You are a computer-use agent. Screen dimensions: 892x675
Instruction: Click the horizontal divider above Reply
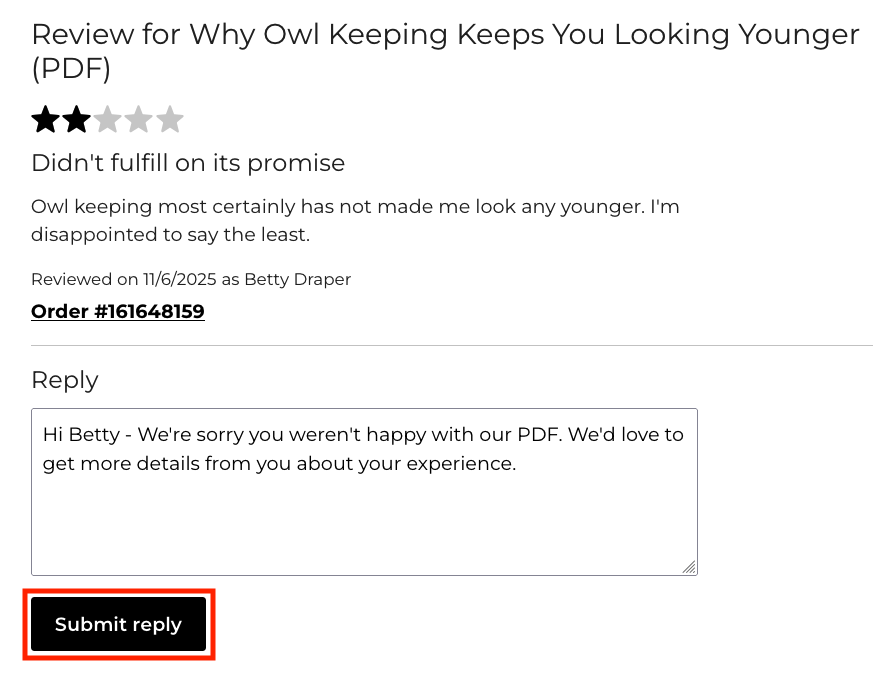click(451, 346)
